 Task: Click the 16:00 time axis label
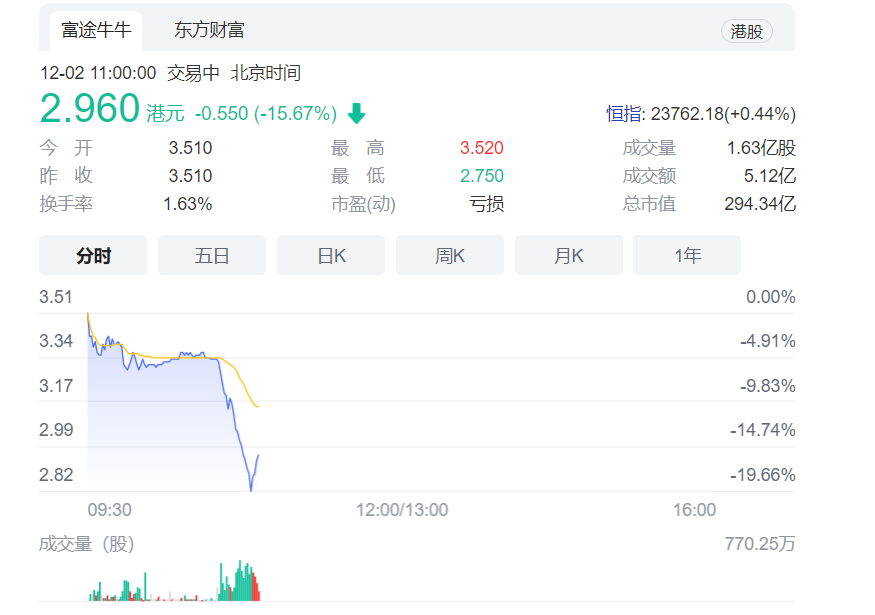click(x=694, y=510)
